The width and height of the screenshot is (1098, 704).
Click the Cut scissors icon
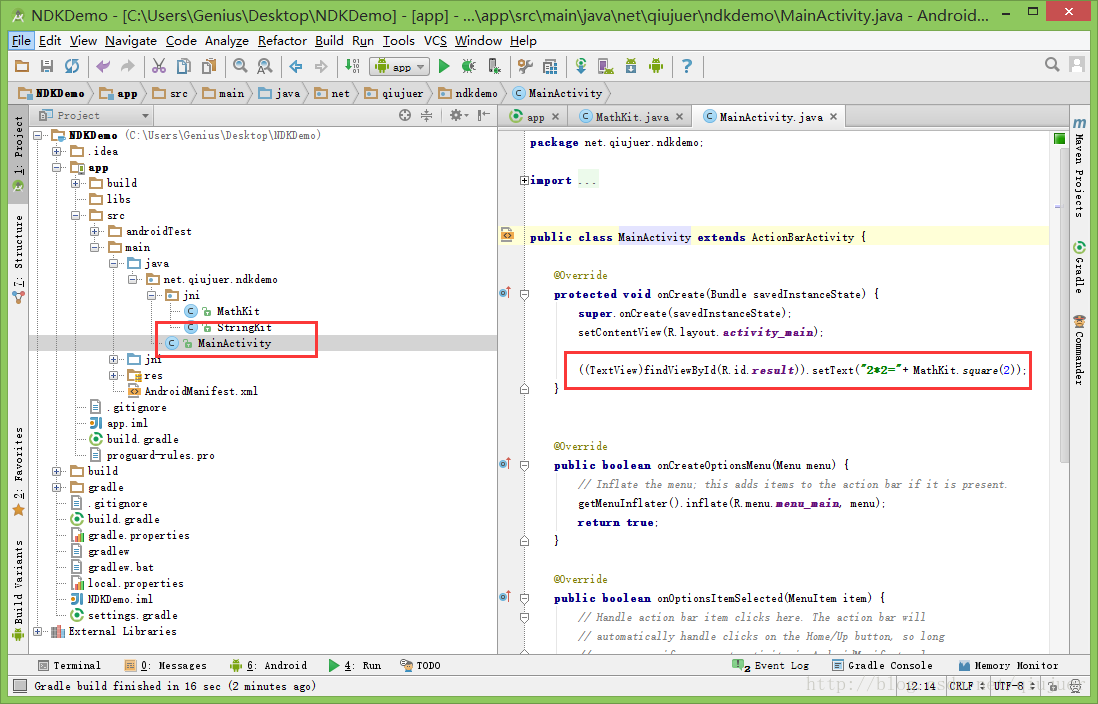(x=159, y=67)
